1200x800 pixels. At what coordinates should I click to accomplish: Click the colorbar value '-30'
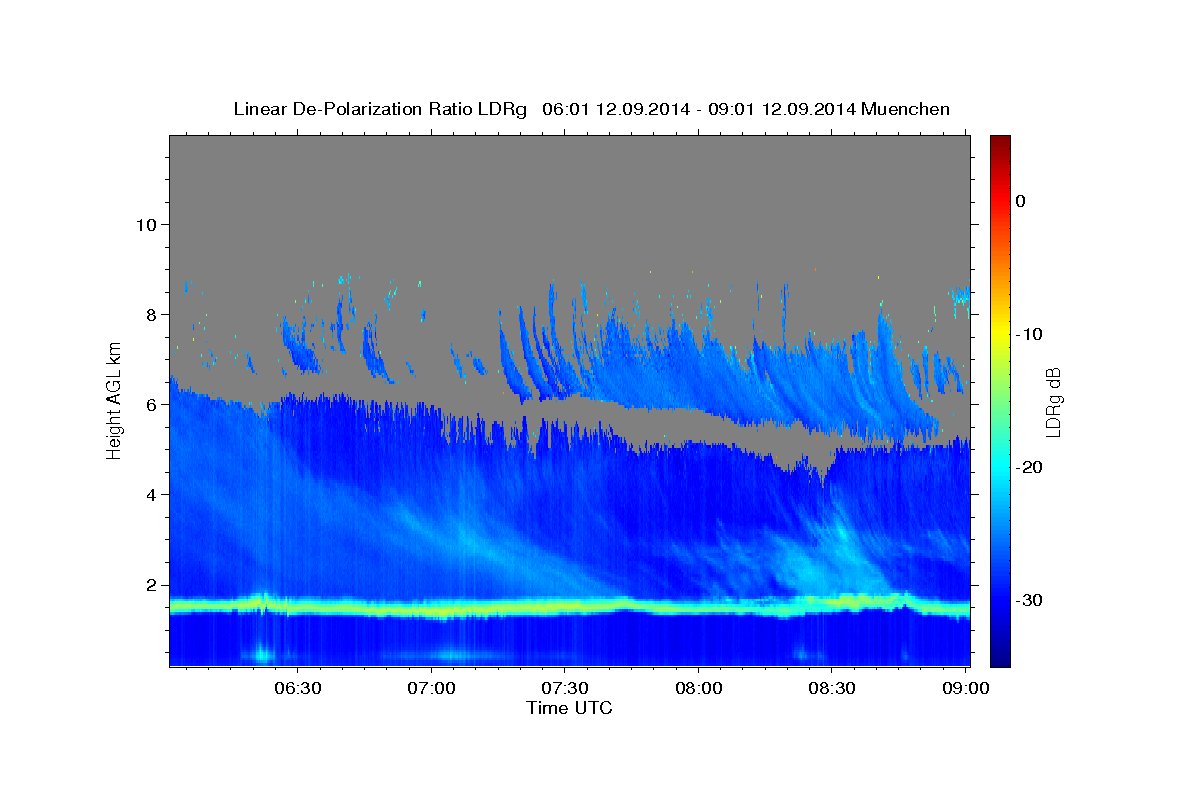coord(1030,600)
